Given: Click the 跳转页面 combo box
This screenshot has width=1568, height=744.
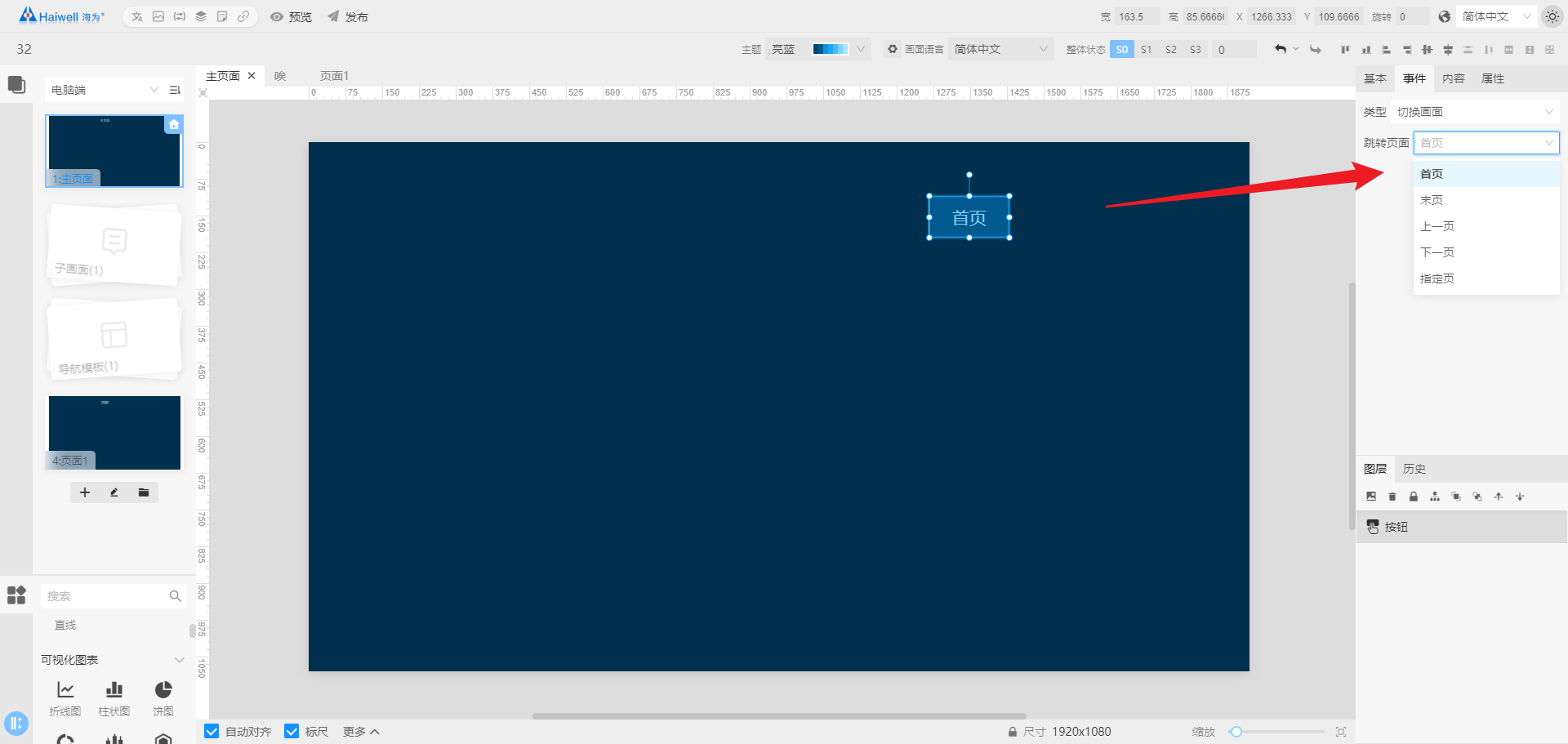Looking at the screenshot, I should pyautogui.click(x=1486, y=143).
